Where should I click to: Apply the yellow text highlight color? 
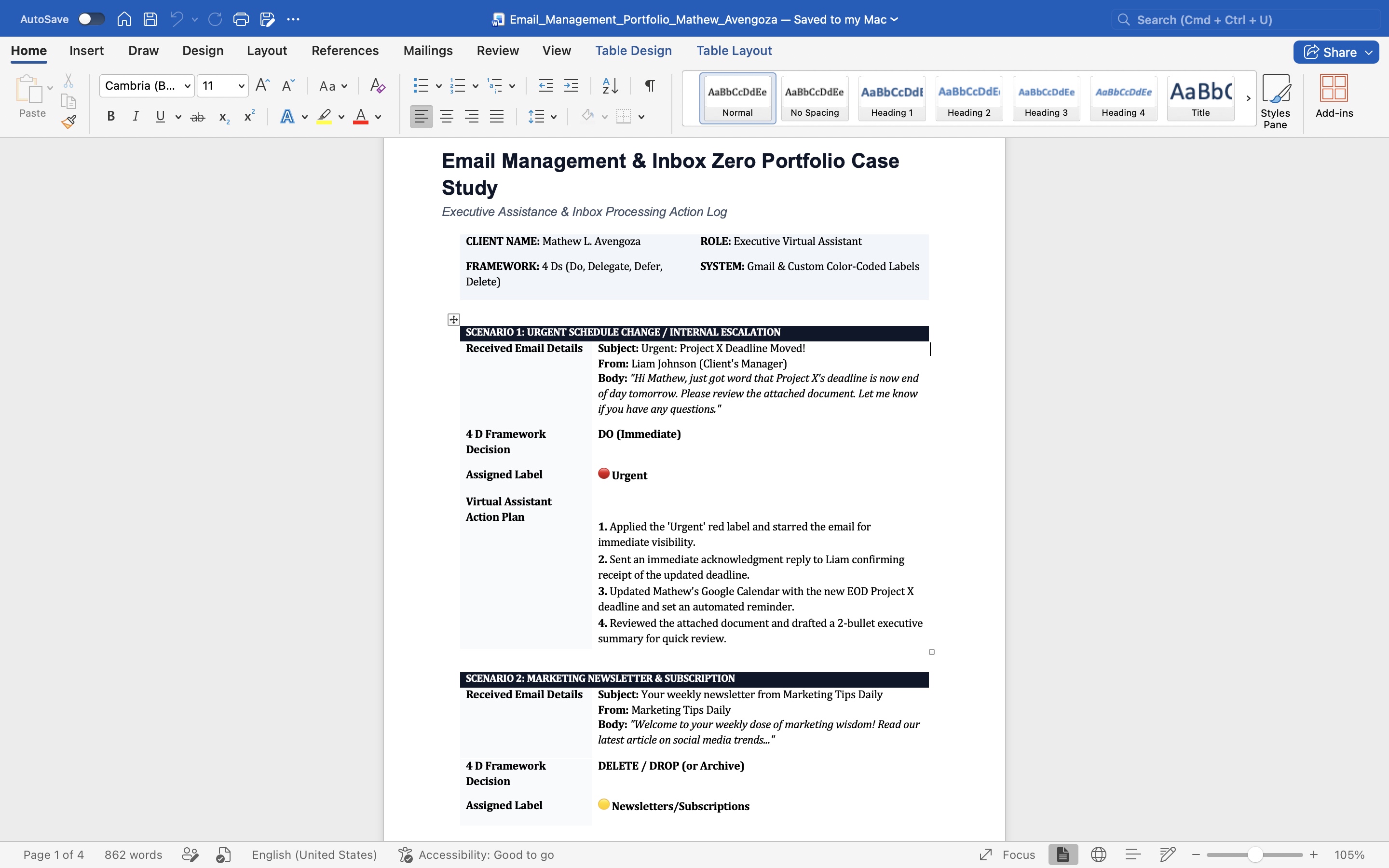(324, 117)
